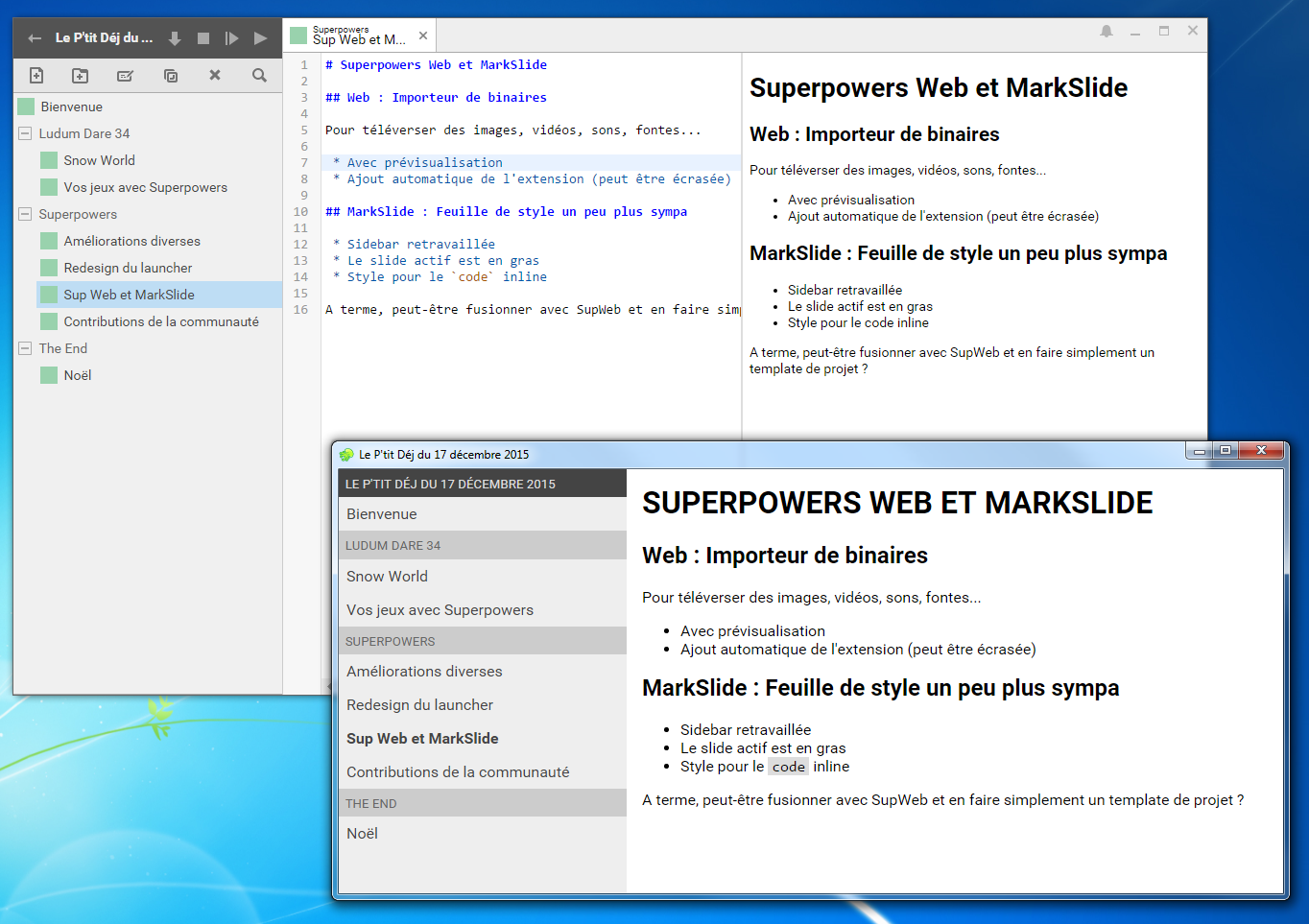Click the Ludum Dare 34 folder label
Image resolution: width=1309 pixels, height=924 pixels.
(84, 133)
